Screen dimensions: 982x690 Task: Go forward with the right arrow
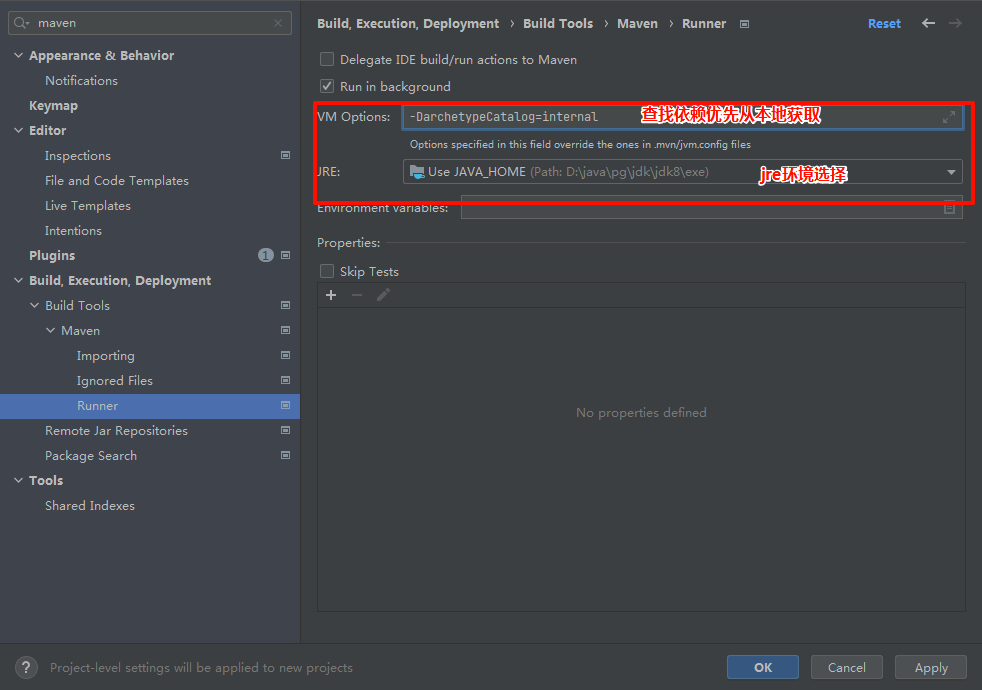[x=955, y=23]
